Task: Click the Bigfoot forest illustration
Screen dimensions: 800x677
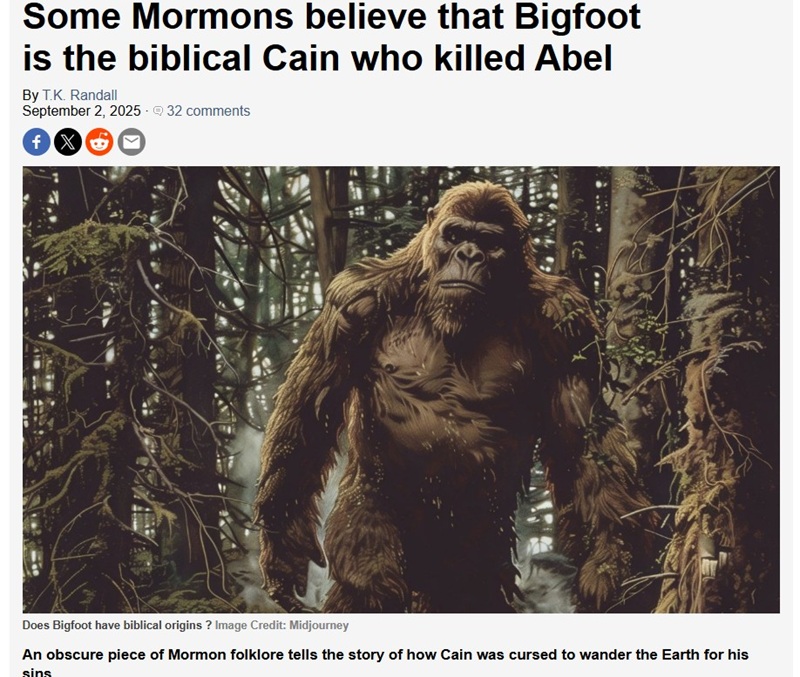Action: pos(401,390)
